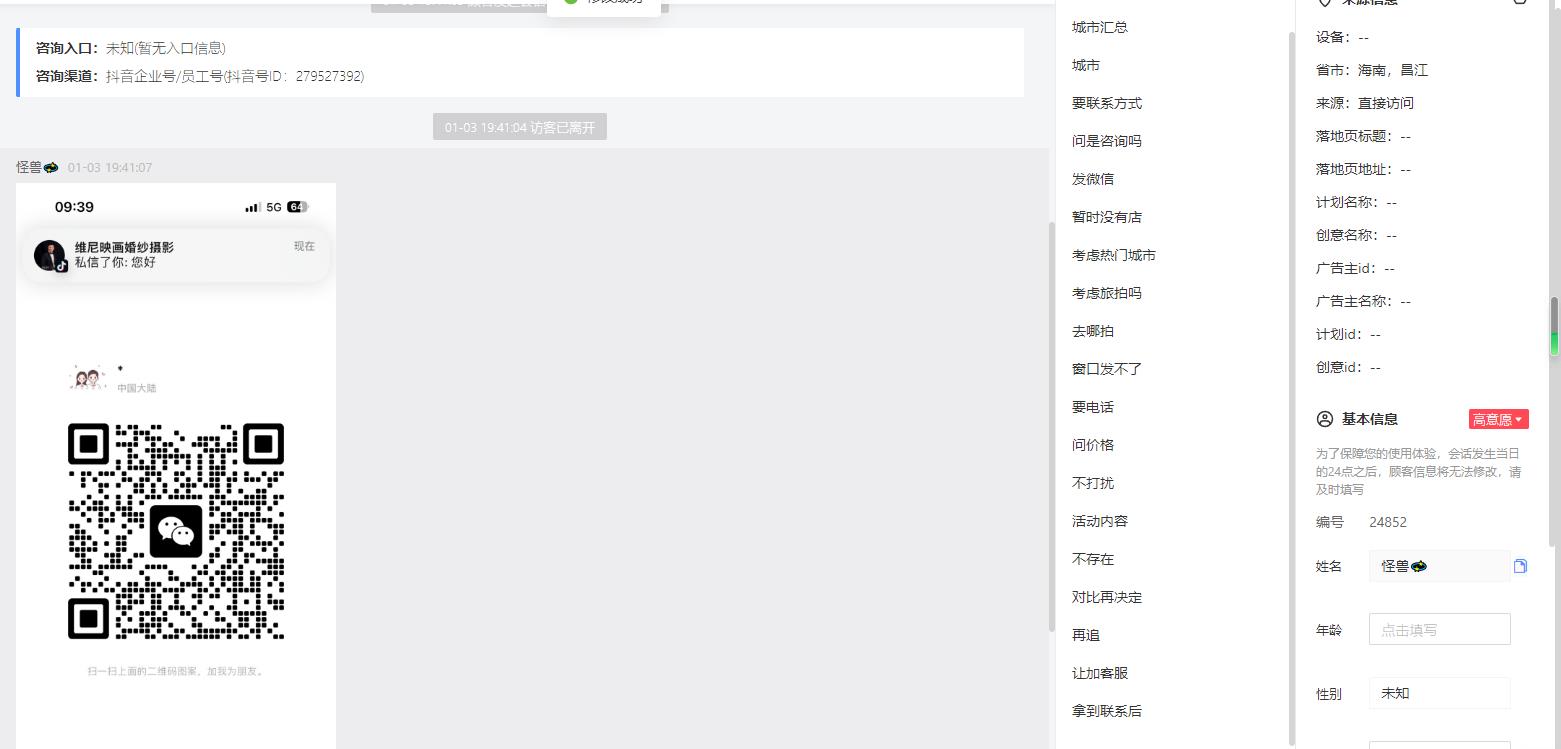1561x749 pixels.
Task: Click the 基本信息 section heading
Action: tap(1370, 419)
